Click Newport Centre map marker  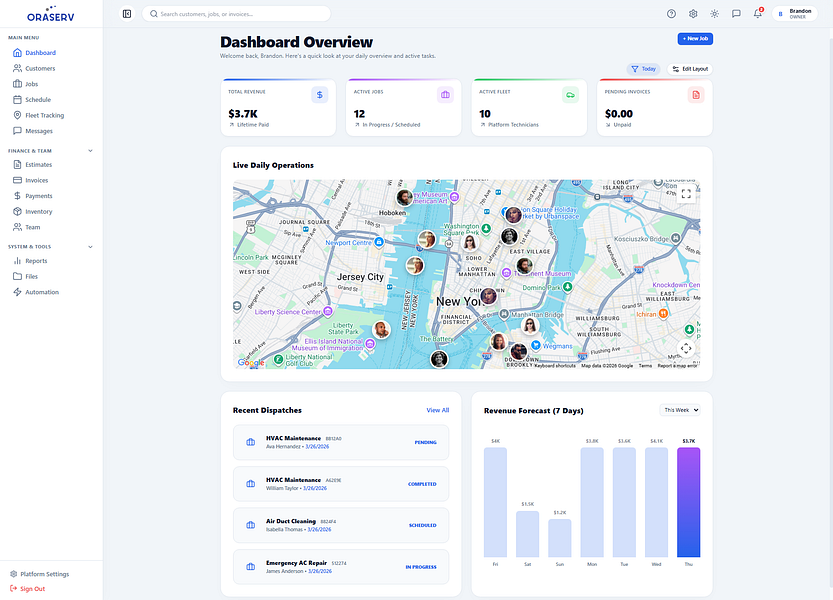pyautogui.click(x=379, y=242)
